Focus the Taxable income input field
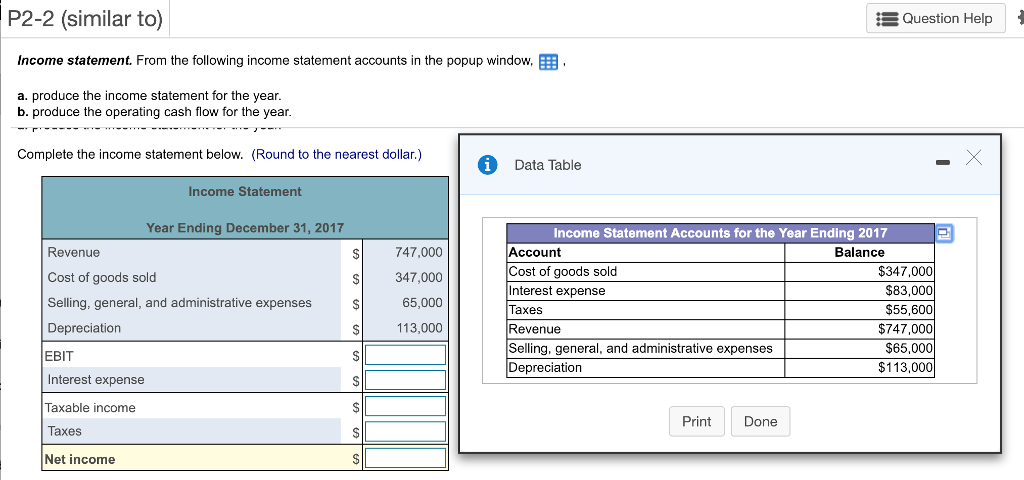 (x=405, y=406)
